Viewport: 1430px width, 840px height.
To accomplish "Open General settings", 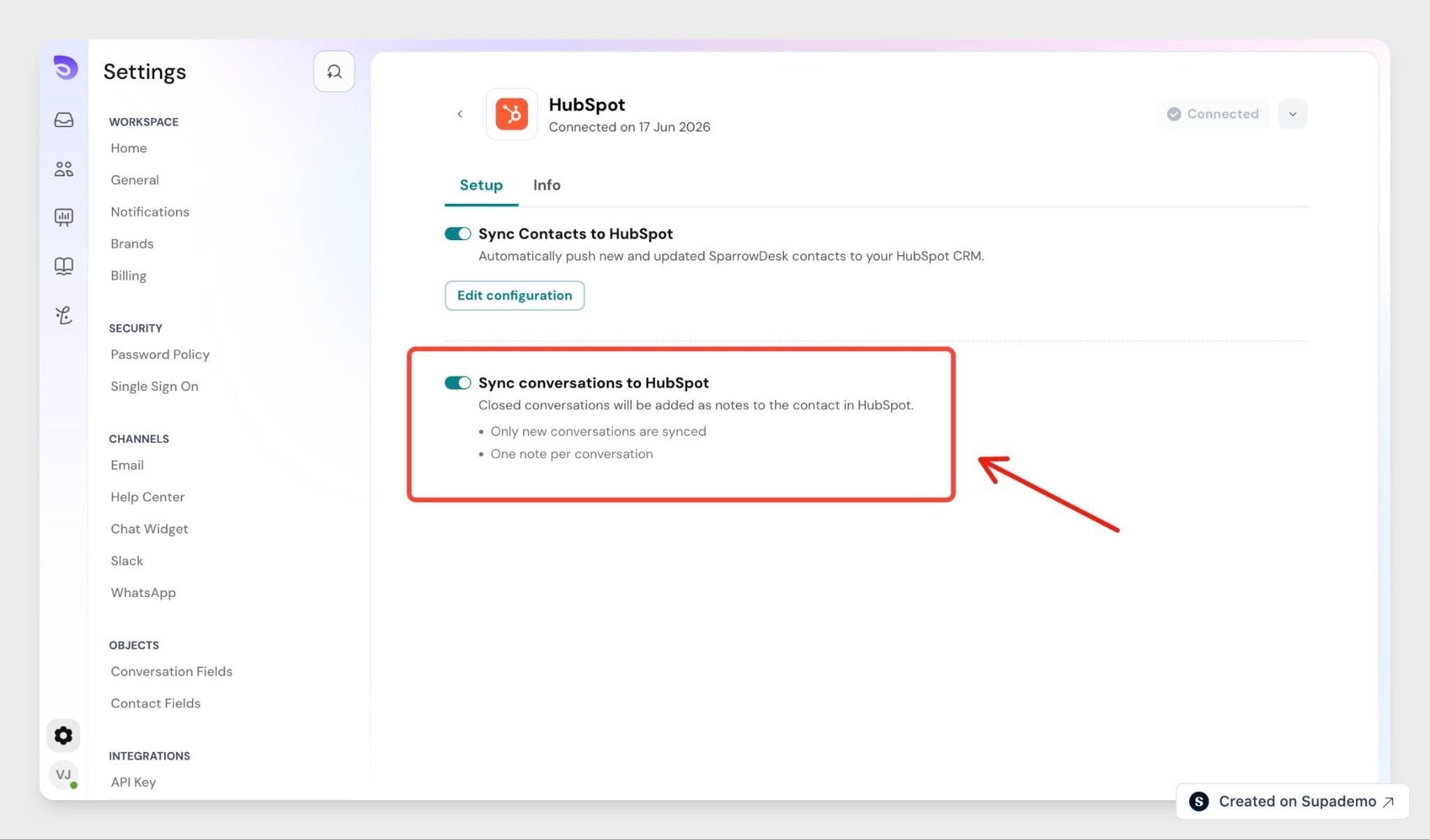I will point(135,180).
